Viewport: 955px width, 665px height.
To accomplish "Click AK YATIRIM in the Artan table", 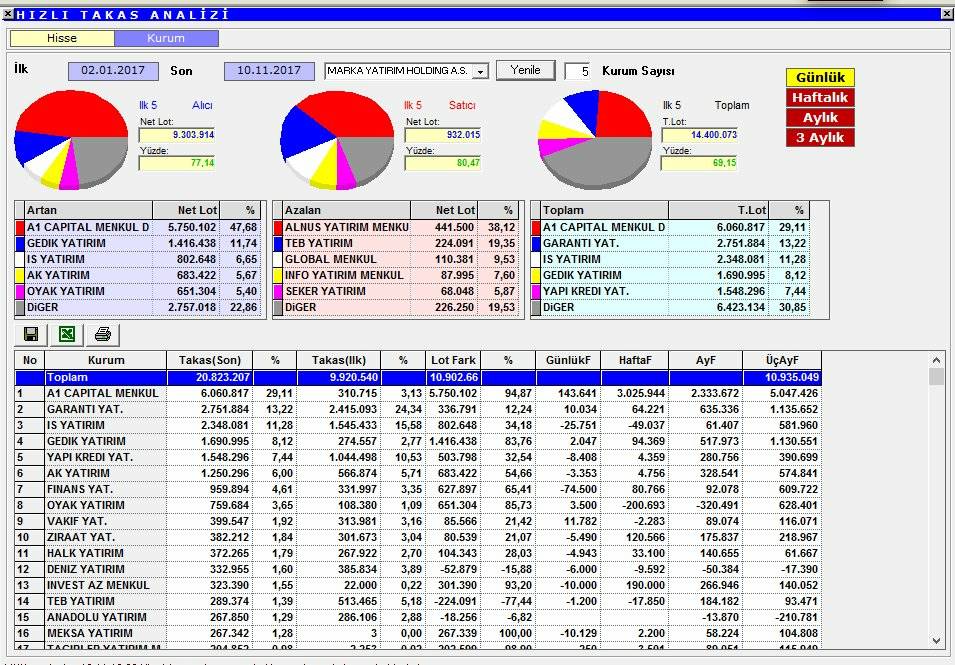I will [58, 275].
